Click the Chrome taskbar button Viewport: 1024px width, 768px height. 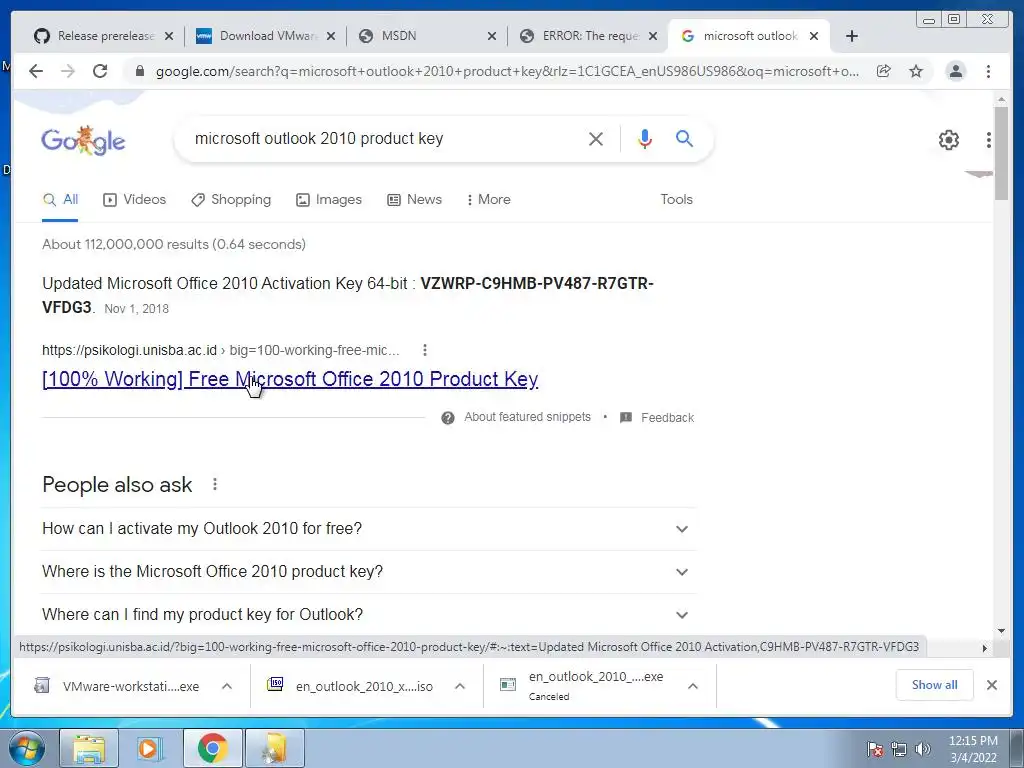212,748
